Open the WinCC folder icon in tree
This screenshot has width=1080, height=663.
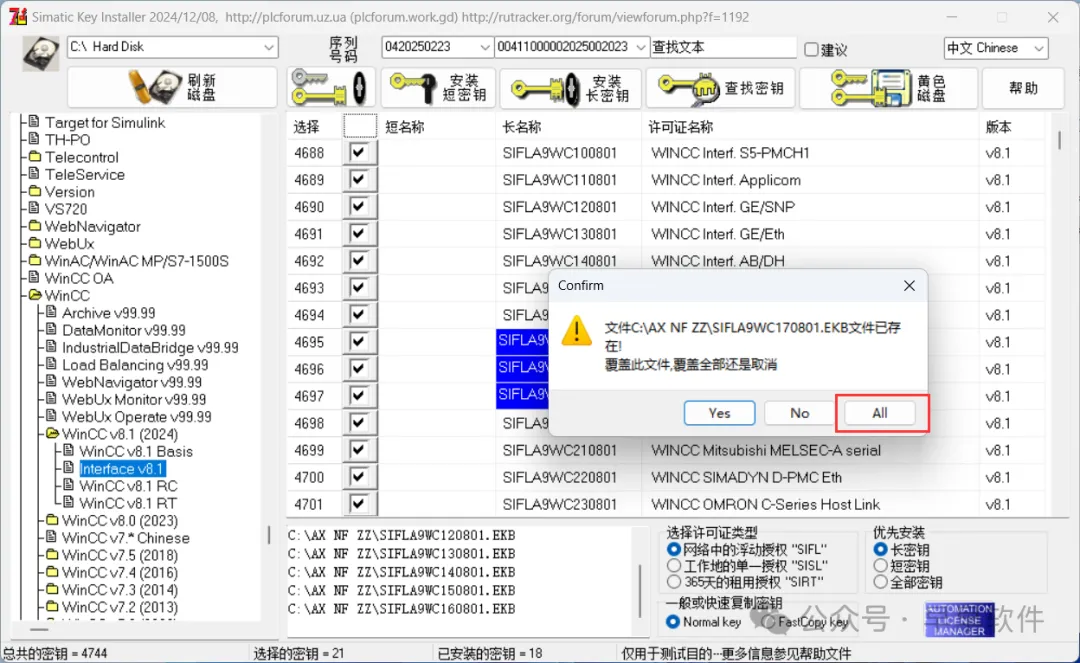[x=34, y=295]
